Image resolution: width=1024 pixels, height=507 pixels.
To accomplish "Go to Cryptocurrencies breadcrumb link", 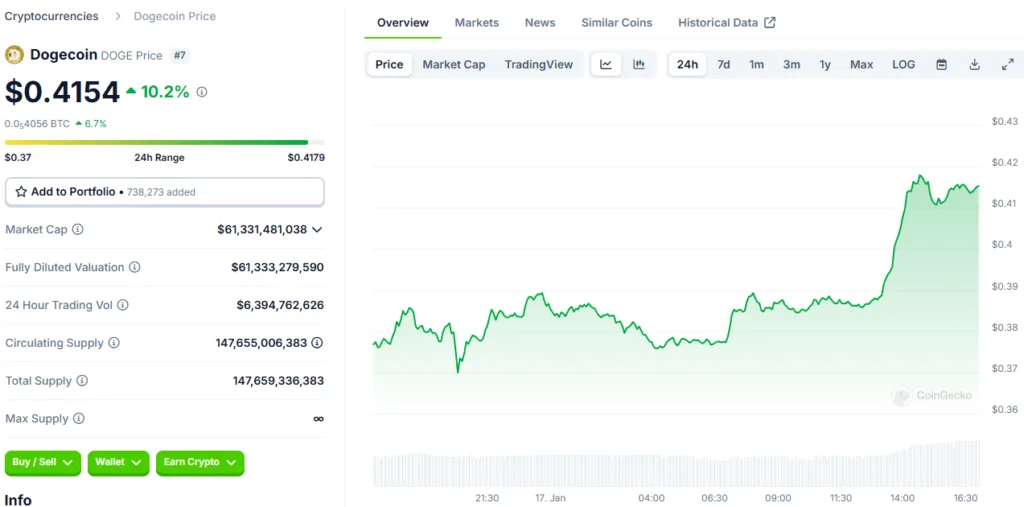I will (x=52, y=16).
